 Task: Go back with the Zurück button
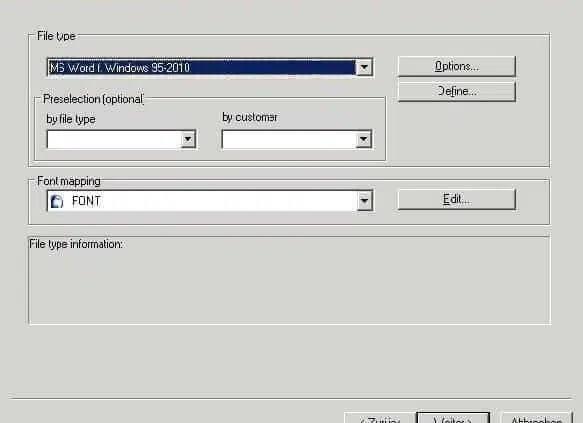pos(380,418)
